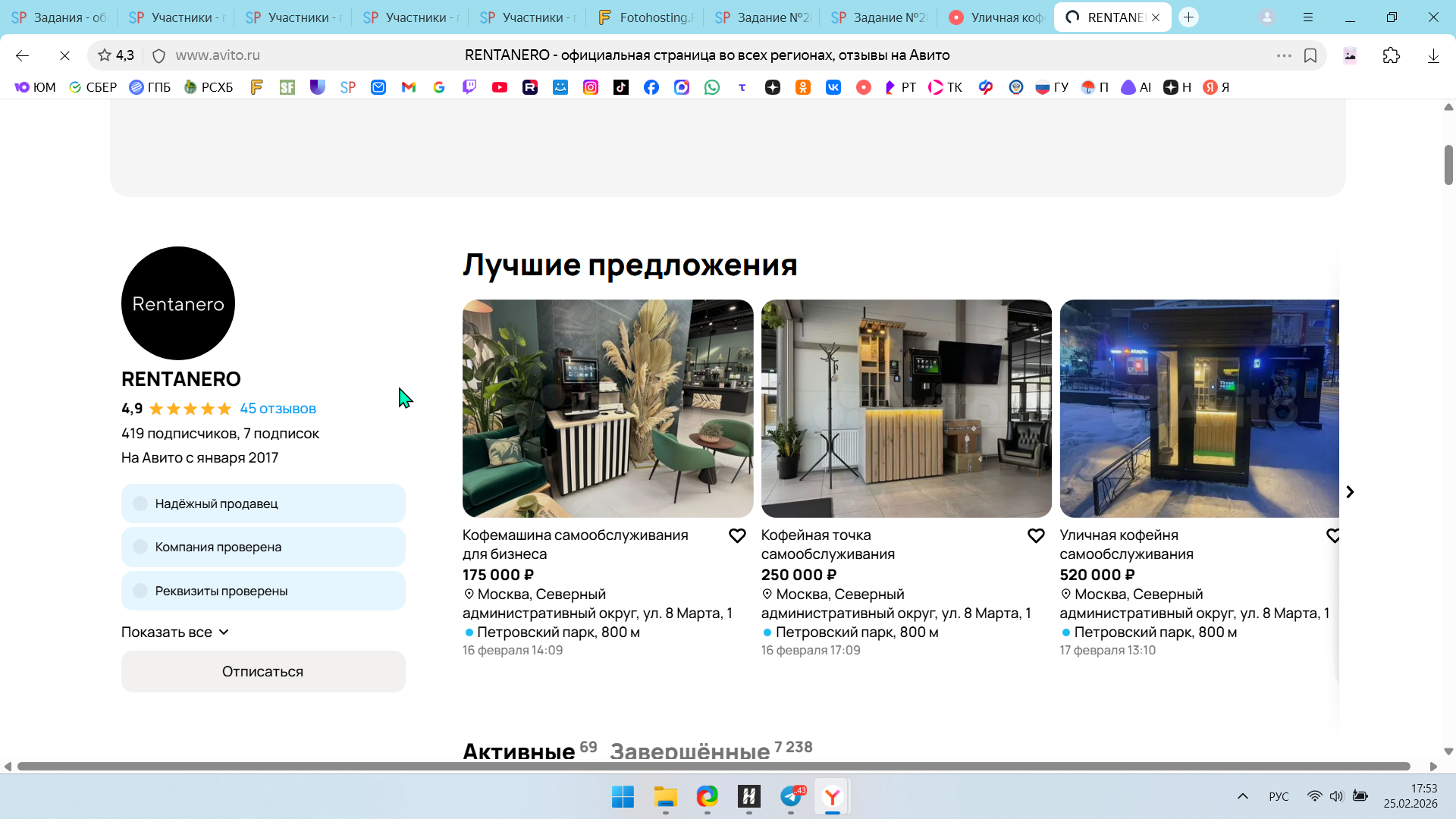Switch to the Завершённые listings tab
1456x819 pixels.
(690, 751)
